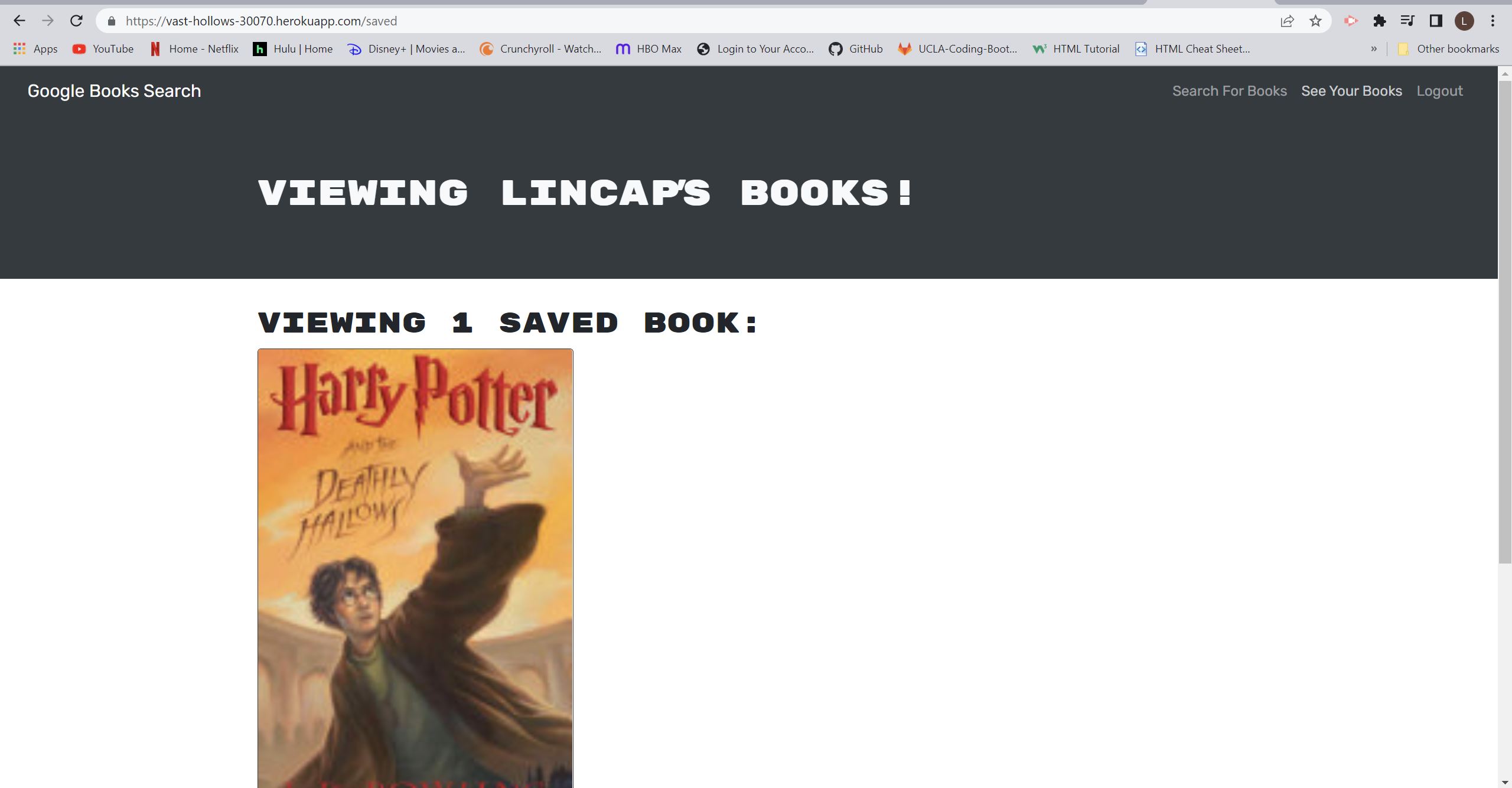Click the "Viewing 1 saved book:" heading
The image size is (1512, 788).
point(507,323)
